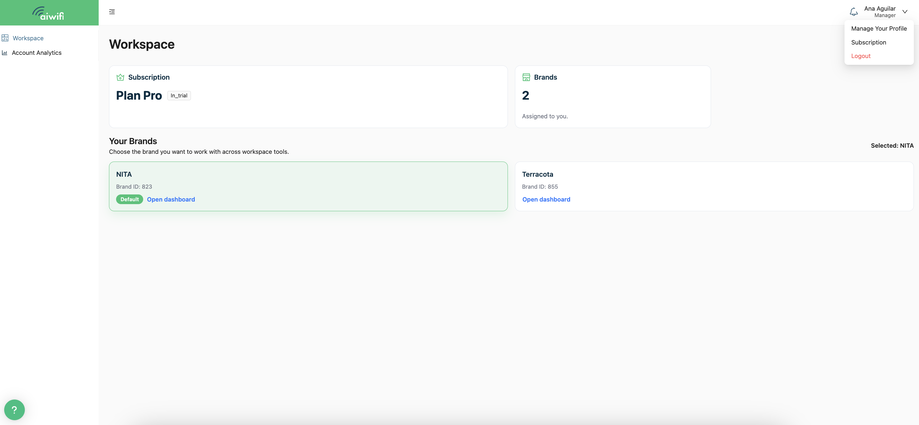Click the Manager role label
Image resolution: width=919 pixels, height=425 pixels.
coord(885,16)
